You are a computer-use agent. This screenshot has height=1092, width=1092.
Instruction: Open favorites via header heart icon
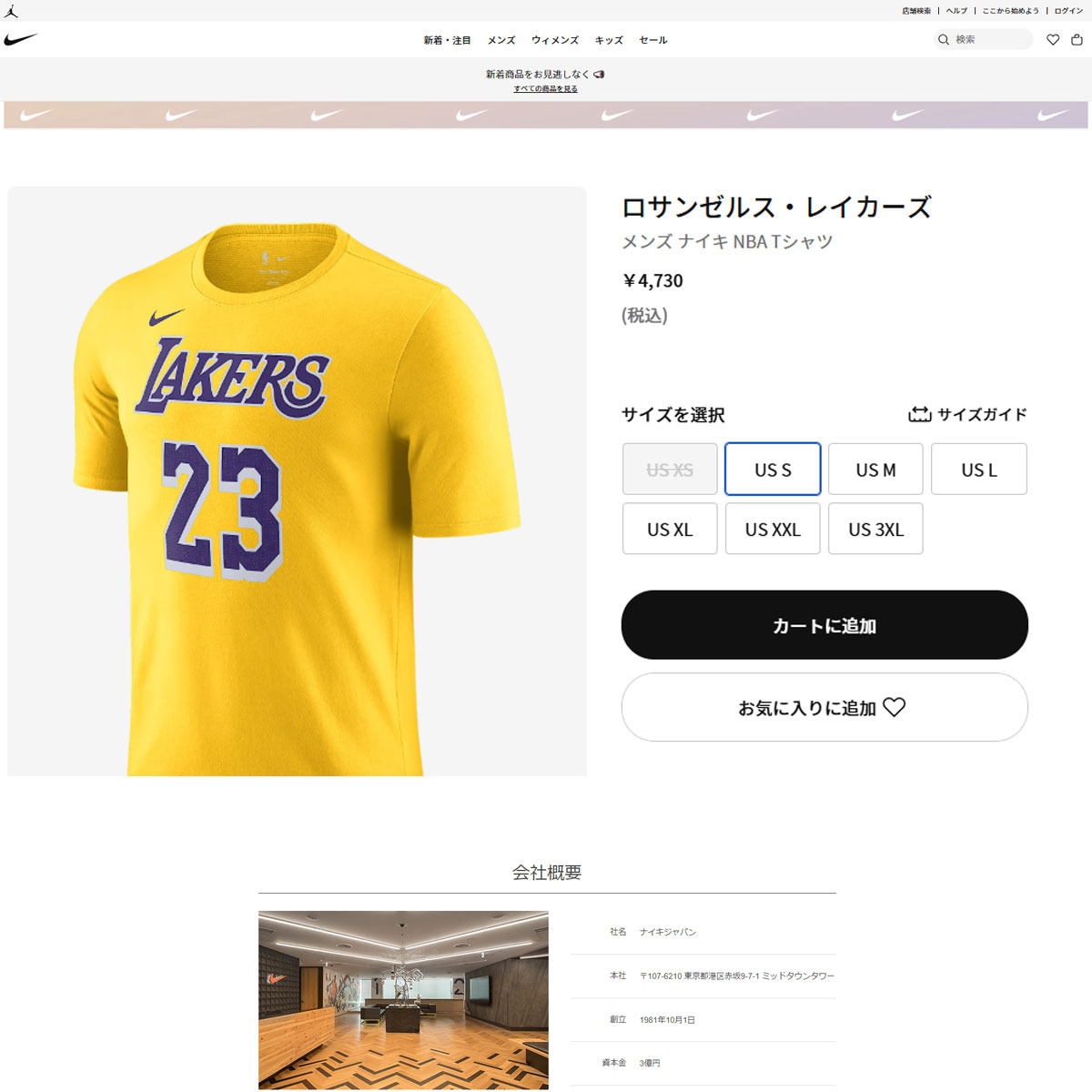(1053, 39)
